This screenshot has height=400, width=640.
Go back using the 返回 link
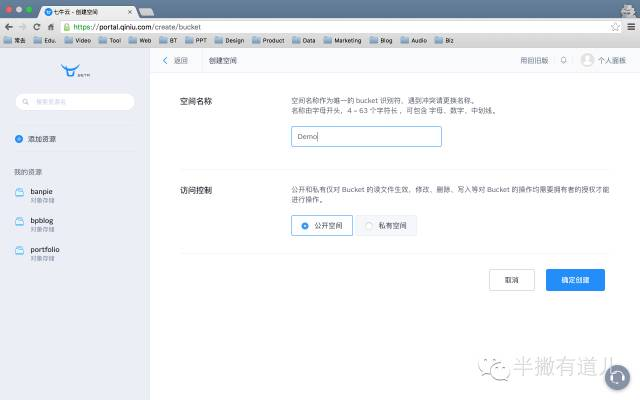pyautogui.click(x=175, y=61)
